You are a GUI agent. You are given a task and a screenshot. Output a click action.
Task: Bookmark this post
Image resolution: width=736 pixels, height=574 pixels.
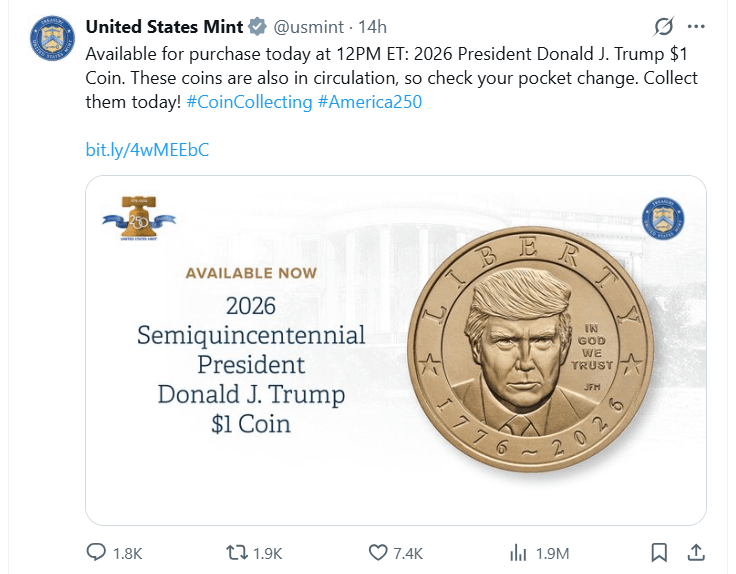click(659, 553)
